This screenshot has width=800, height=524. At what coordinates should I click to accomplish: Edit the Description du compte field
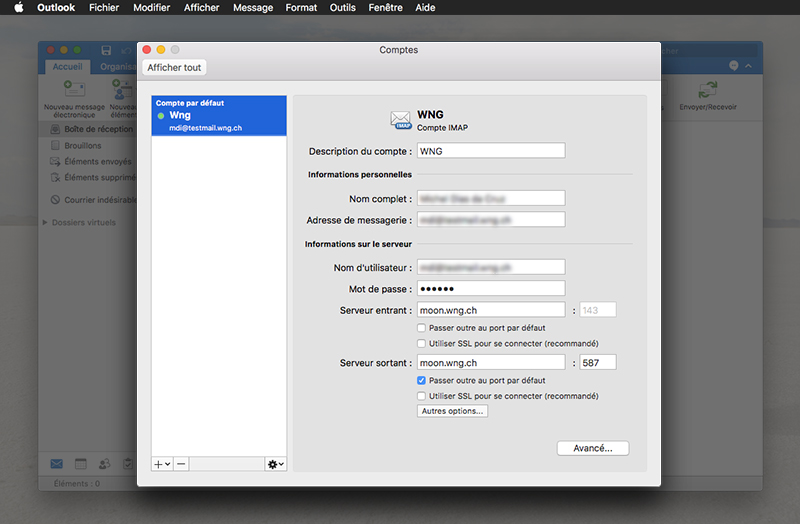tap(491, 151)
